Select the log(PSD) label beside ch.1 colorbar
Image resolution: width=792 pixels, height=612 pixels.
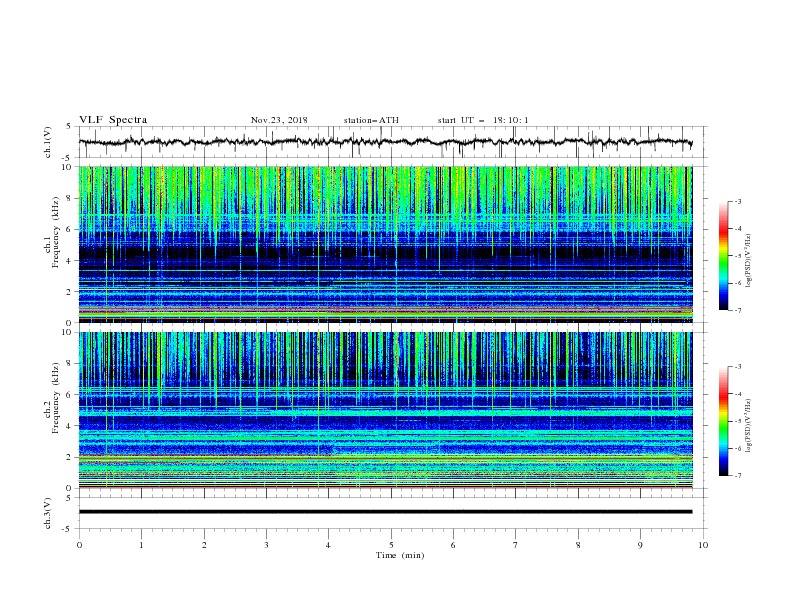click(x=749, y=261)
